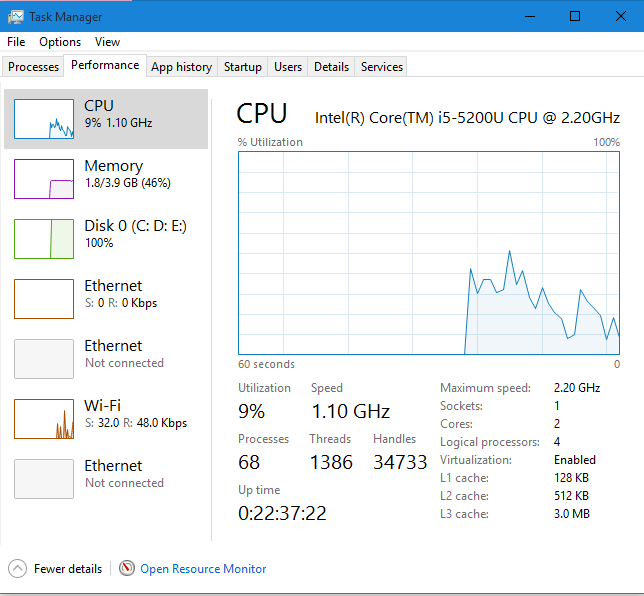Maximize the Task Manager window

(x=575, y=16)
